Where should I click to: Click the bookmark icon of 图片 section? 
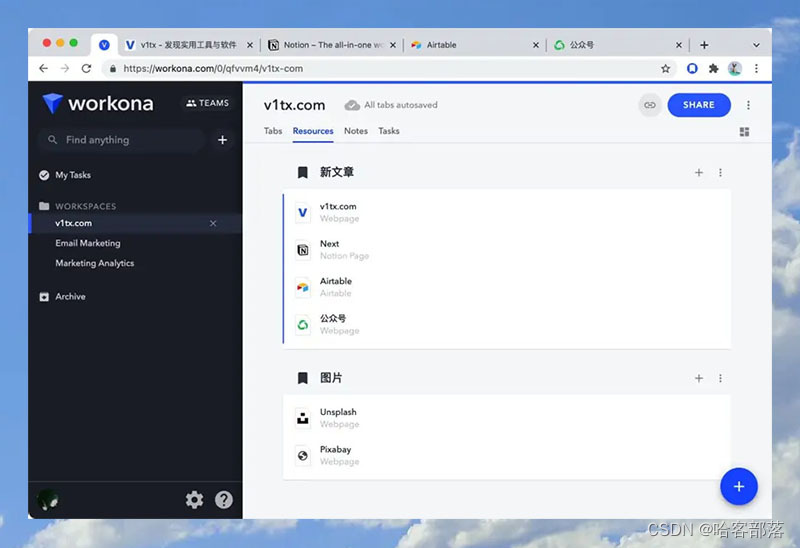pyautogui.click(x=303, y=378)
